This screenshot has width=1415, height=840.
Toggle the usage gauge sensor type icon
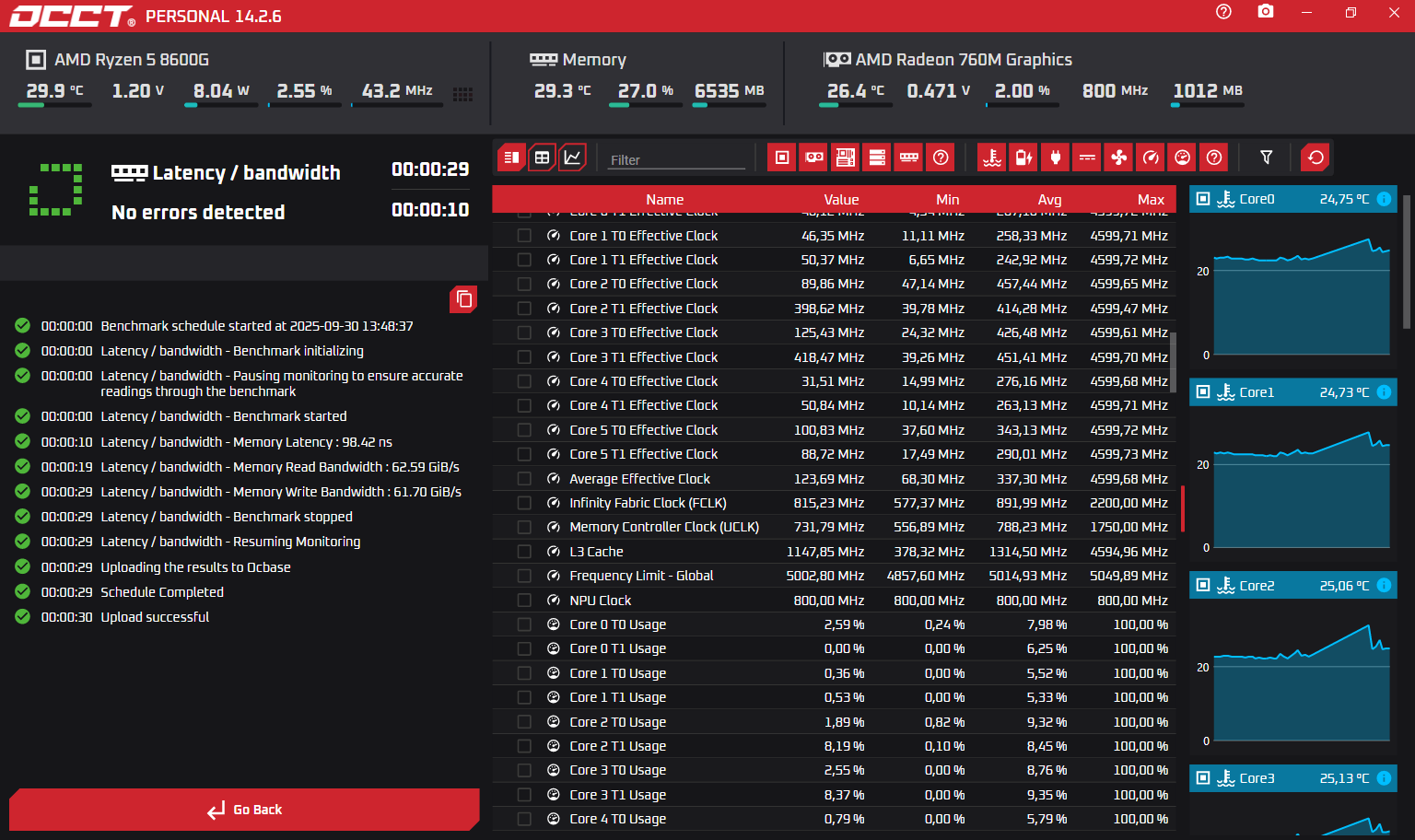(x=1183, y=157)
